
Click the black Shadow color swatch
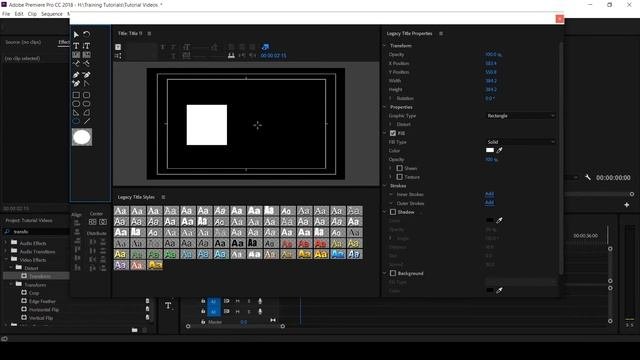click(490, 220)
